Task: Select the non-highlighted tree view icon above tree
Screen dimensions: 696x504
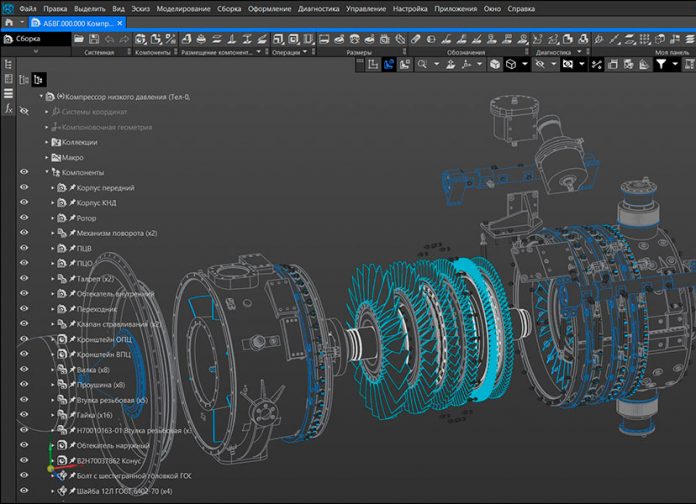Action: tap(24, 79)
